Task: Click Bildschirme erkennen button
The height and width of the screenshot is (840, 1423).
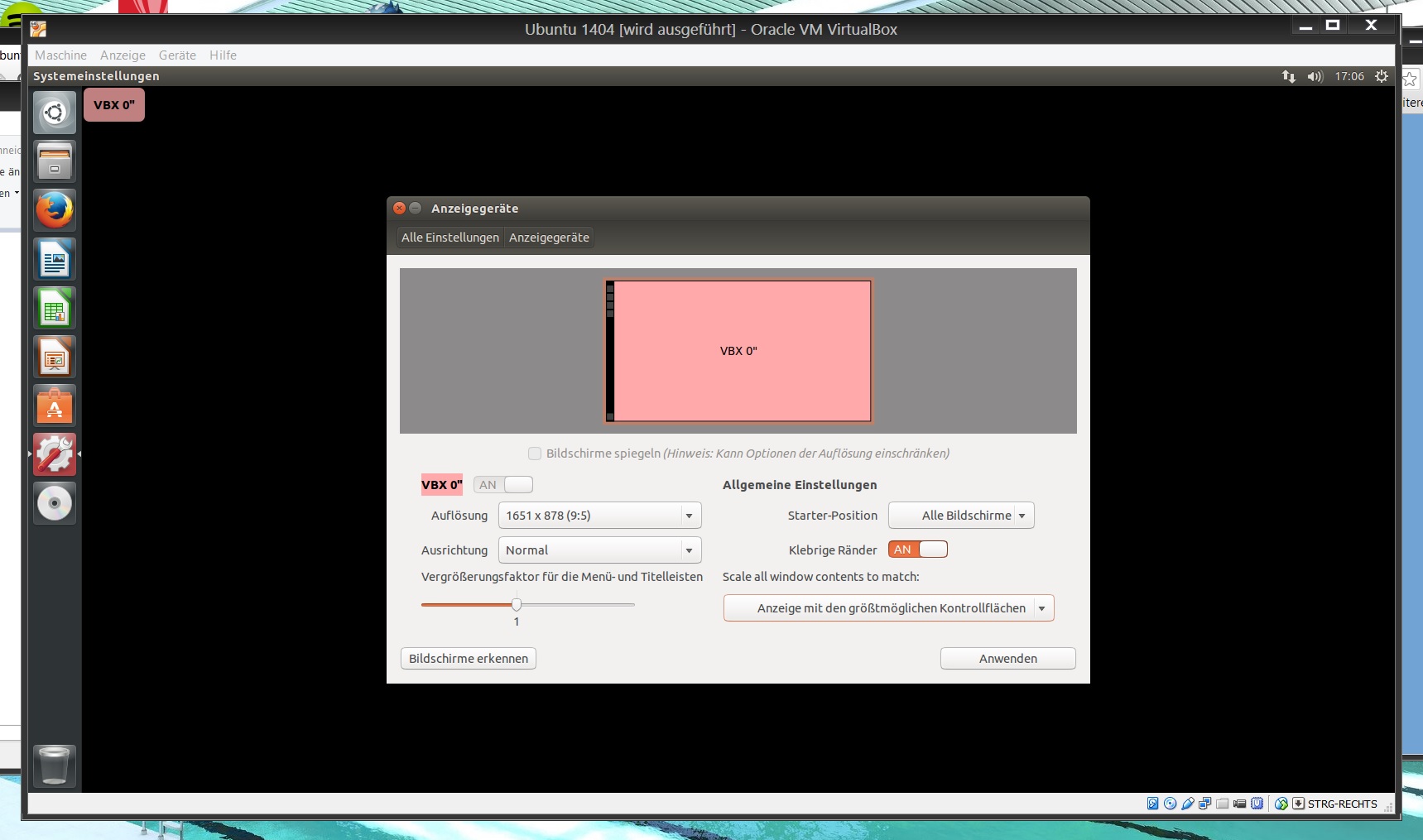Action: pyautogui.click(x=469, y=659)
